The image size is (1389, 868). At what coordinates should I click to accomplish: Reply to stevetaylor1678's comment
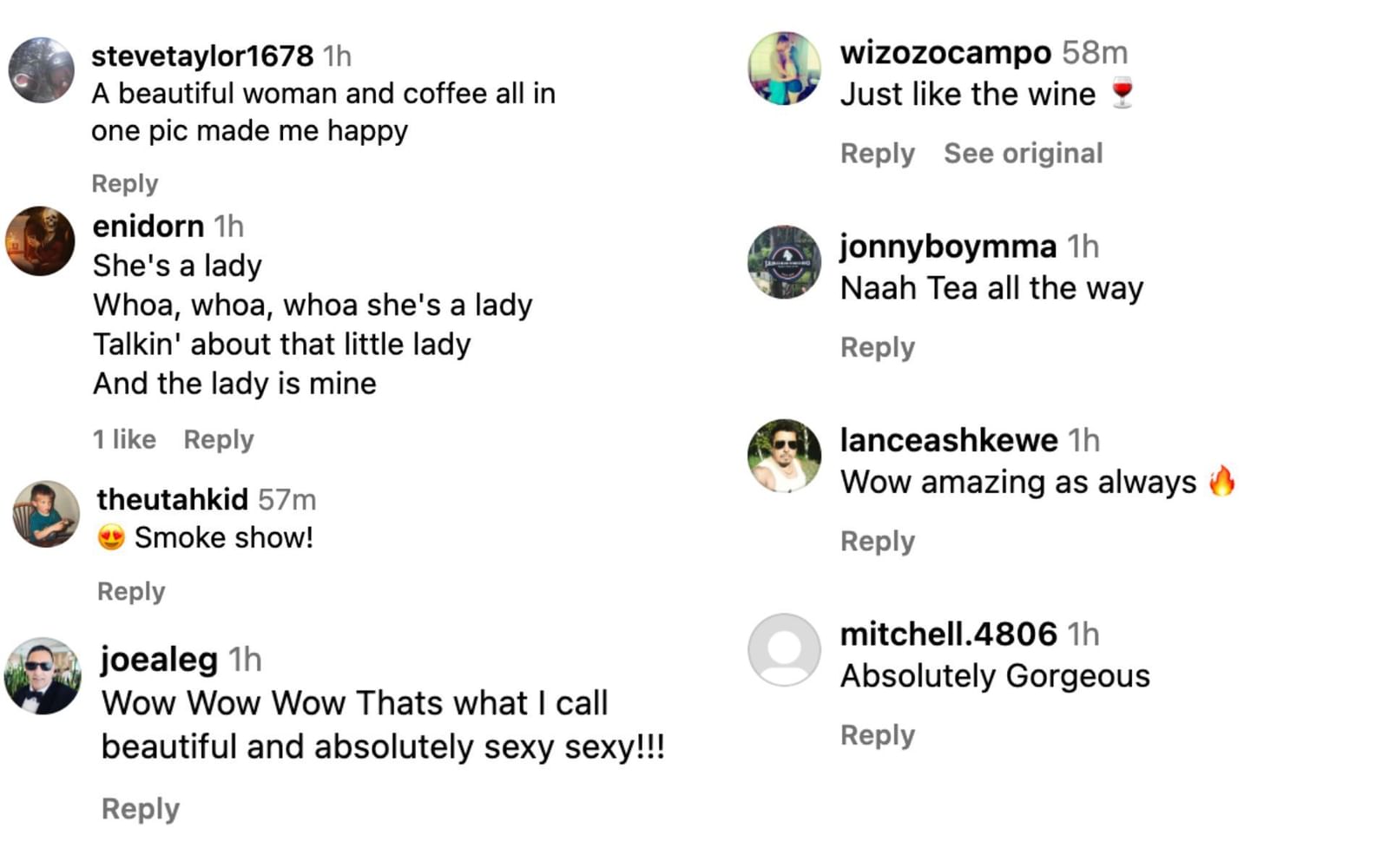pyautogui.click(x=125, y=184)
